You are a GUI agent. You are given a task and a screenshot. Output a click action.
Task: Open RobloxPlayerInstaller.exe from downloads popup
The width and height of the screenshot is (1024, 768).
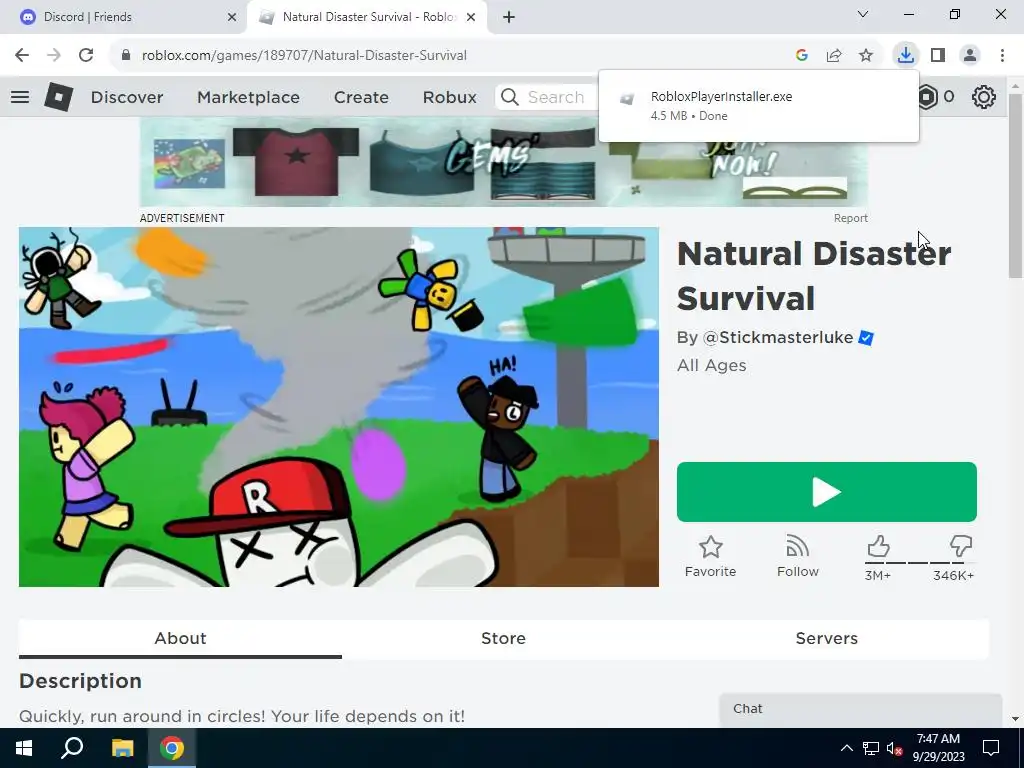(x=759, y=106)
